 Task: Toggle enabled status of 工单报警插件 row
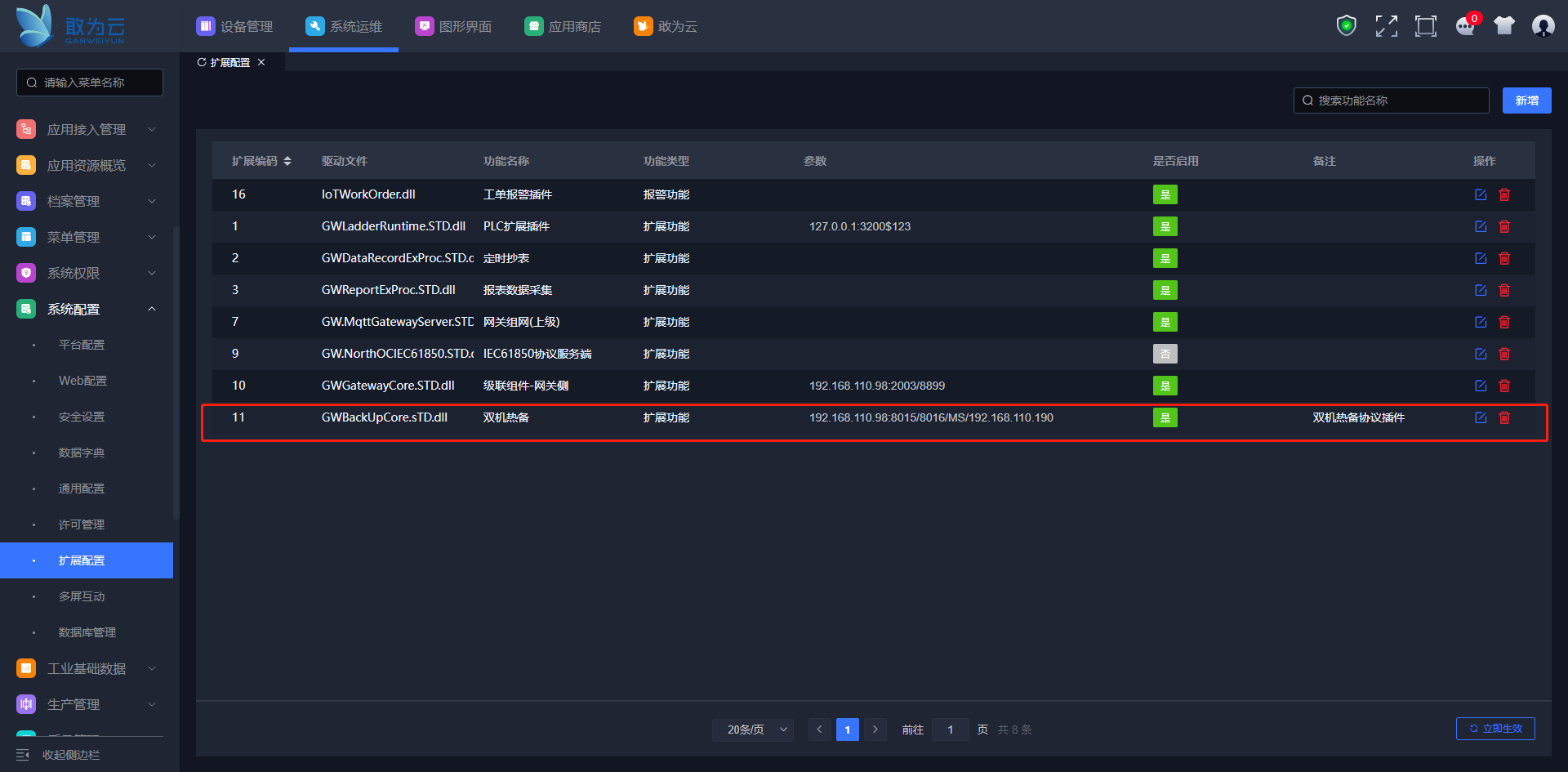(x=1165, y=194)
